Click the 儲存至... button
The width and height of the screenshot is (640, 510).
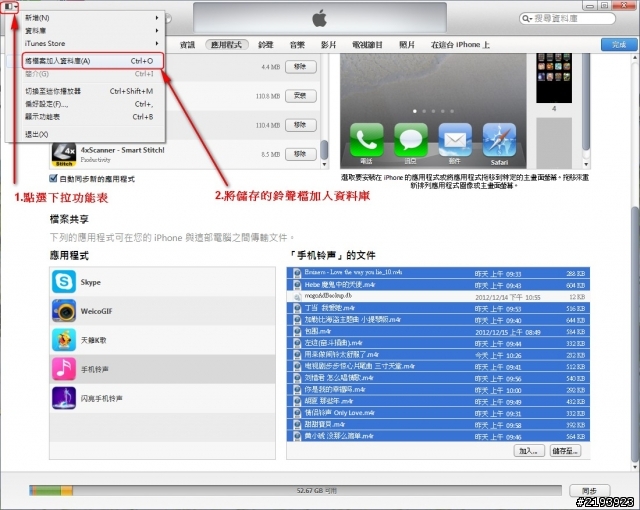pyautogui.click(x=565, y=451)
